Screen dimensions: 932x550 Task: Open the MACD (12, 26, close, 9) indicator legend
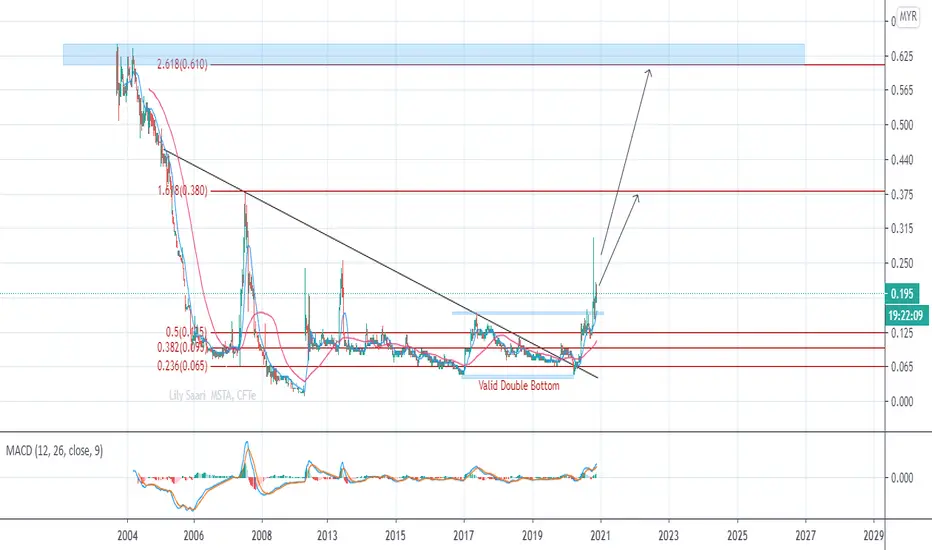click(54, 451)
